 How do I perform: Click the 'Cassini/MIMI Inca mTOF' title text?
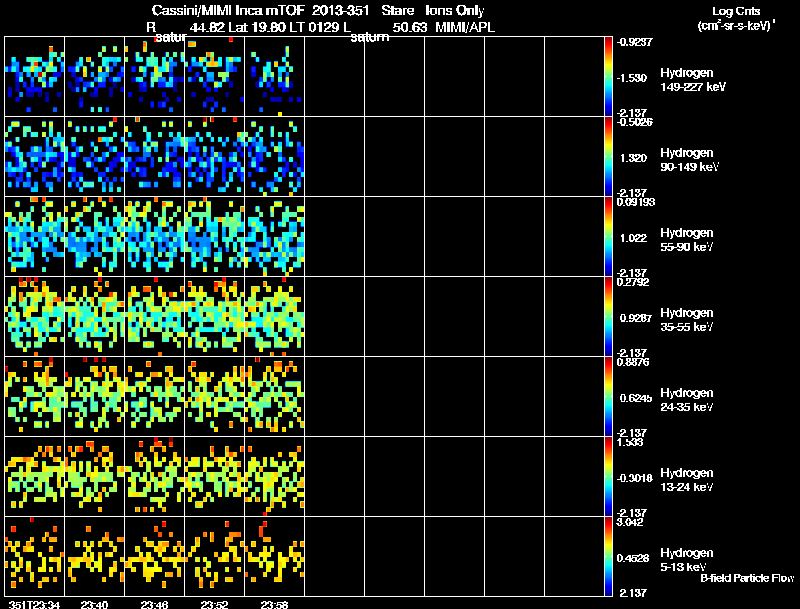[x=229, y=11]
